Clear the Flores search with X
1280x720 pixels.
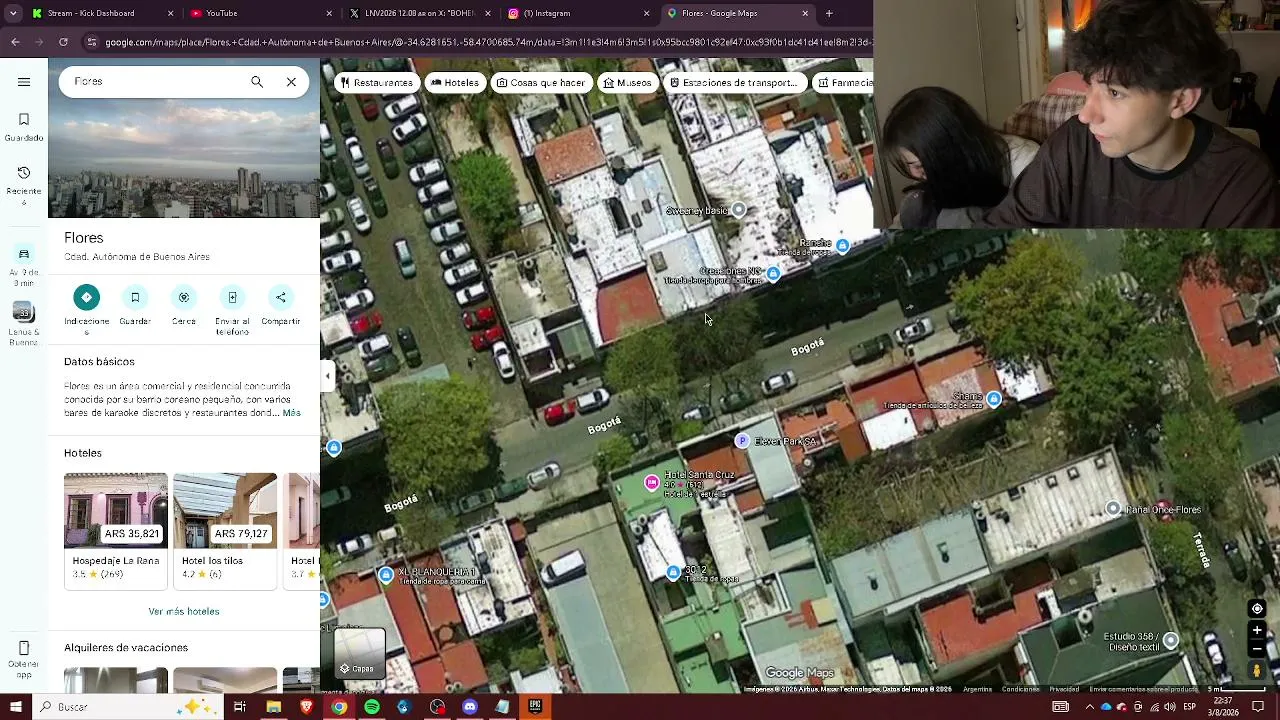click(x=291, y=82)
